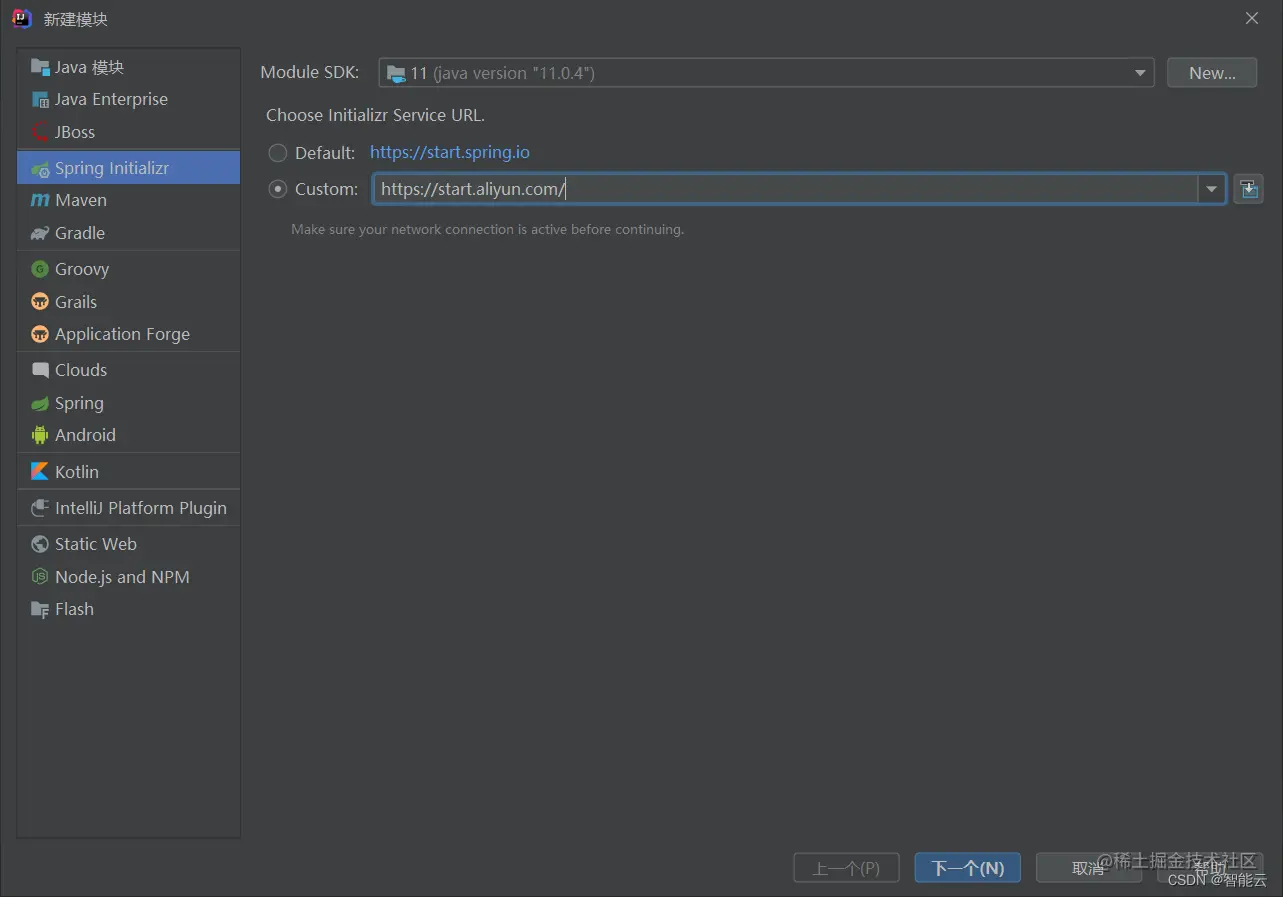Select the Spring Initializr list entry
Screen dimensions: 1283x897
128,168
